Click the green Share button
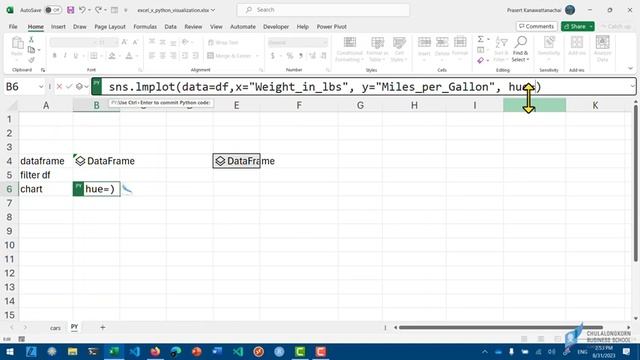 click(578, 26)
